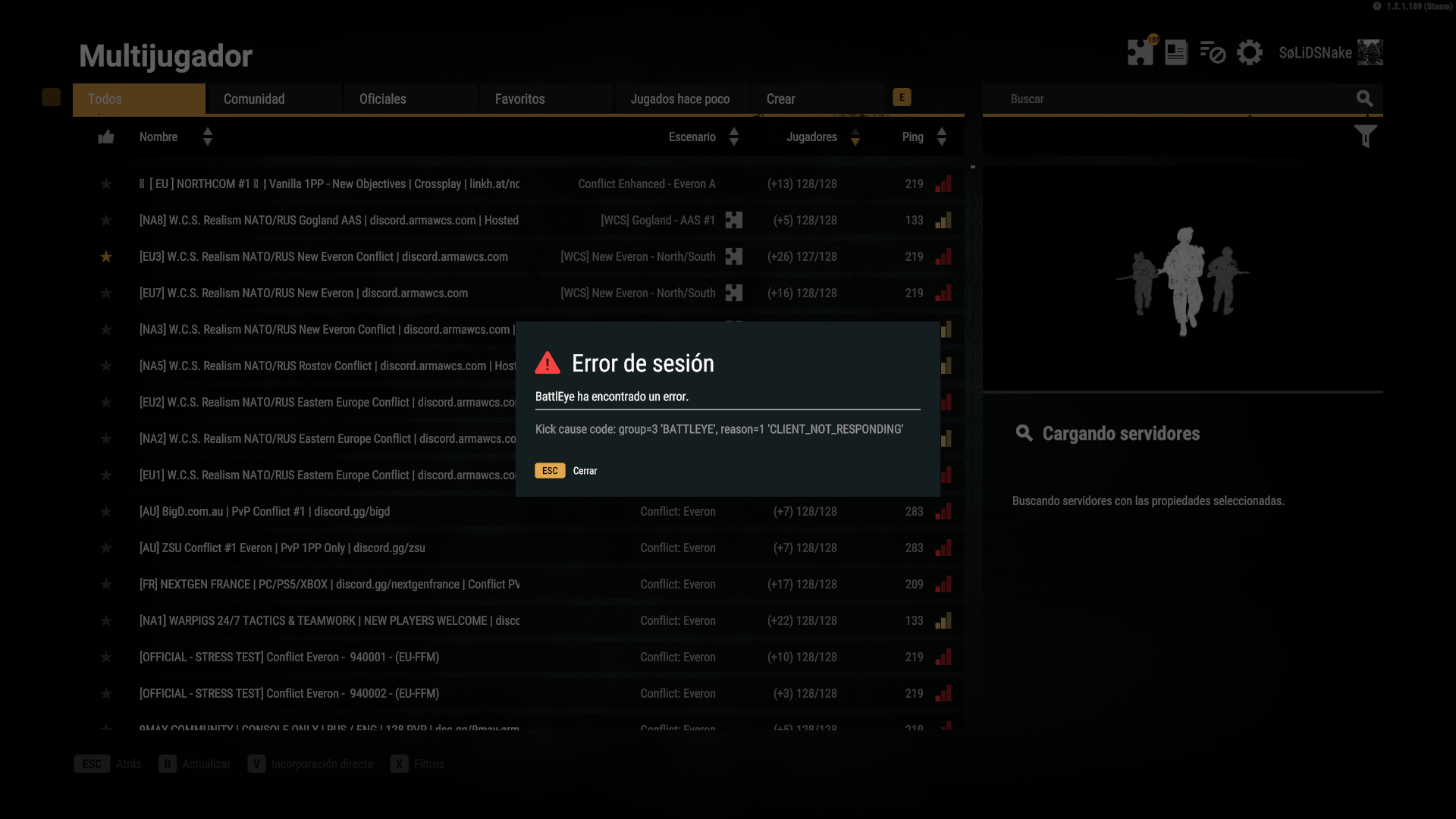Open the download manager icon

tap(1213, 52)
